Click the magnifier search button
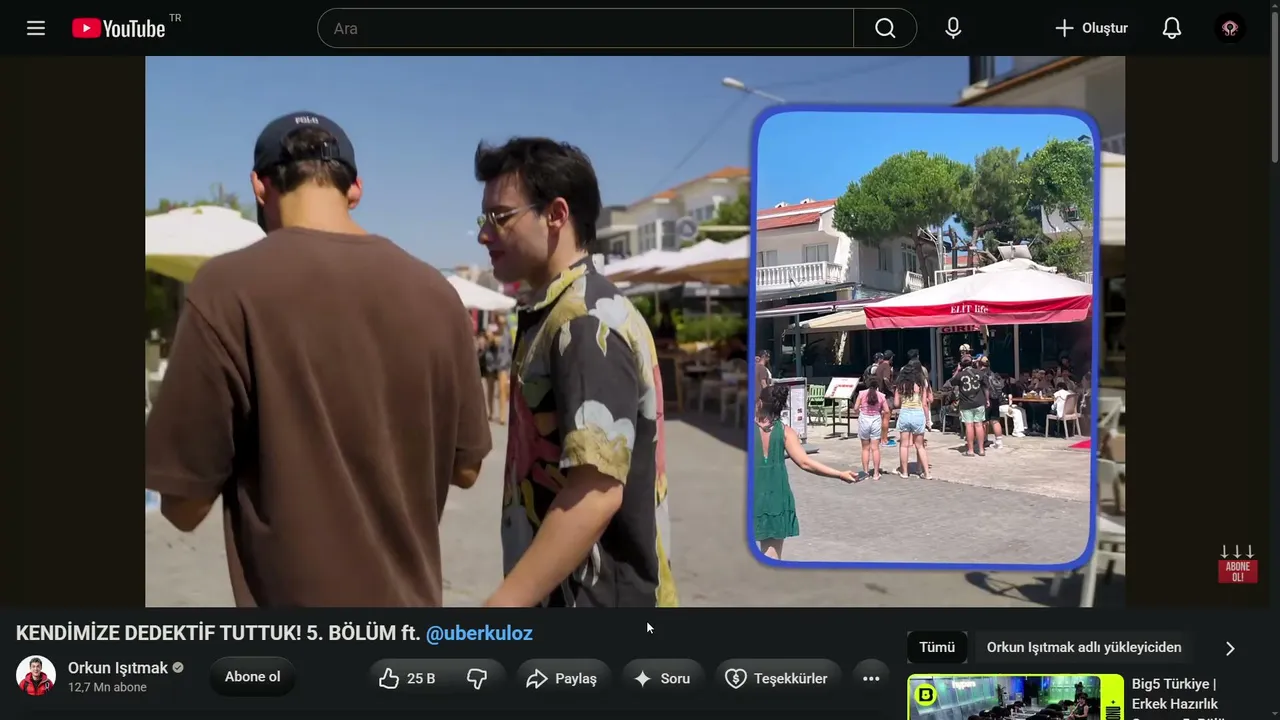The height and width of the screenshot is (720, 1280). coord(885,28)
